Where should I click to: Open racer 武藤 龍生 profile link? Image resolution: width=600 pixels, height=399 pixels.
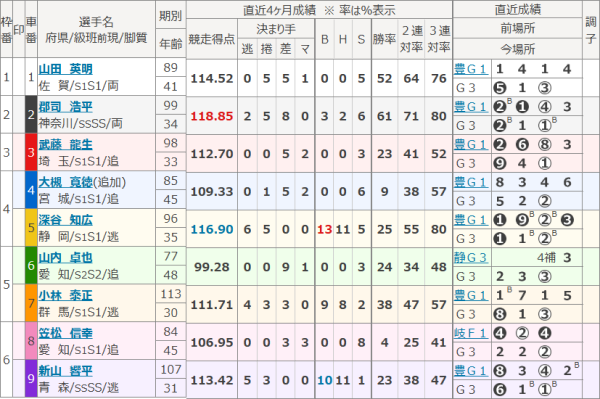click(x=65, y=145)
